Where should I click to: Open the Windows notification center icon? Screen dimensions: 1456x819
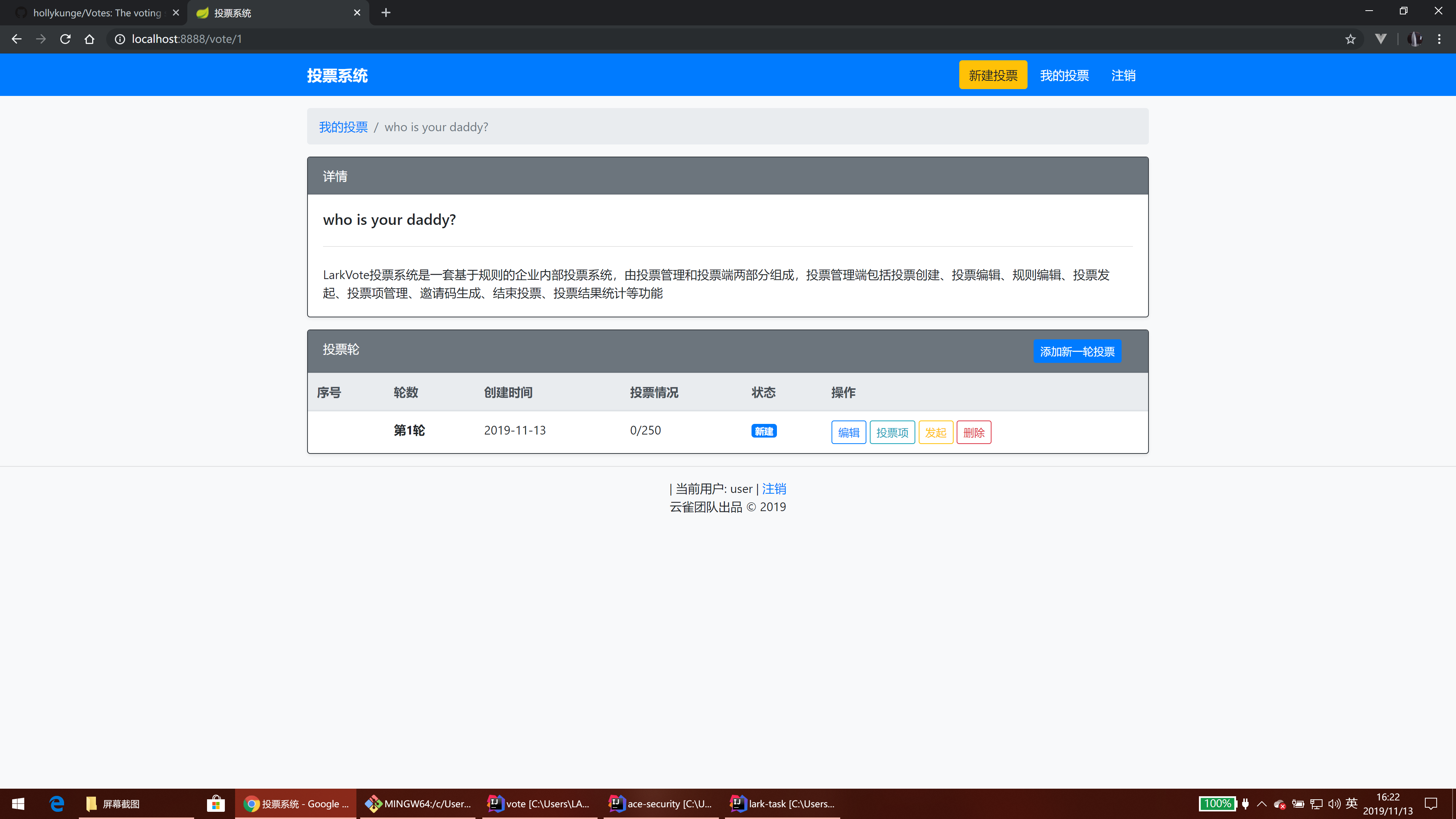[1431, 804]
